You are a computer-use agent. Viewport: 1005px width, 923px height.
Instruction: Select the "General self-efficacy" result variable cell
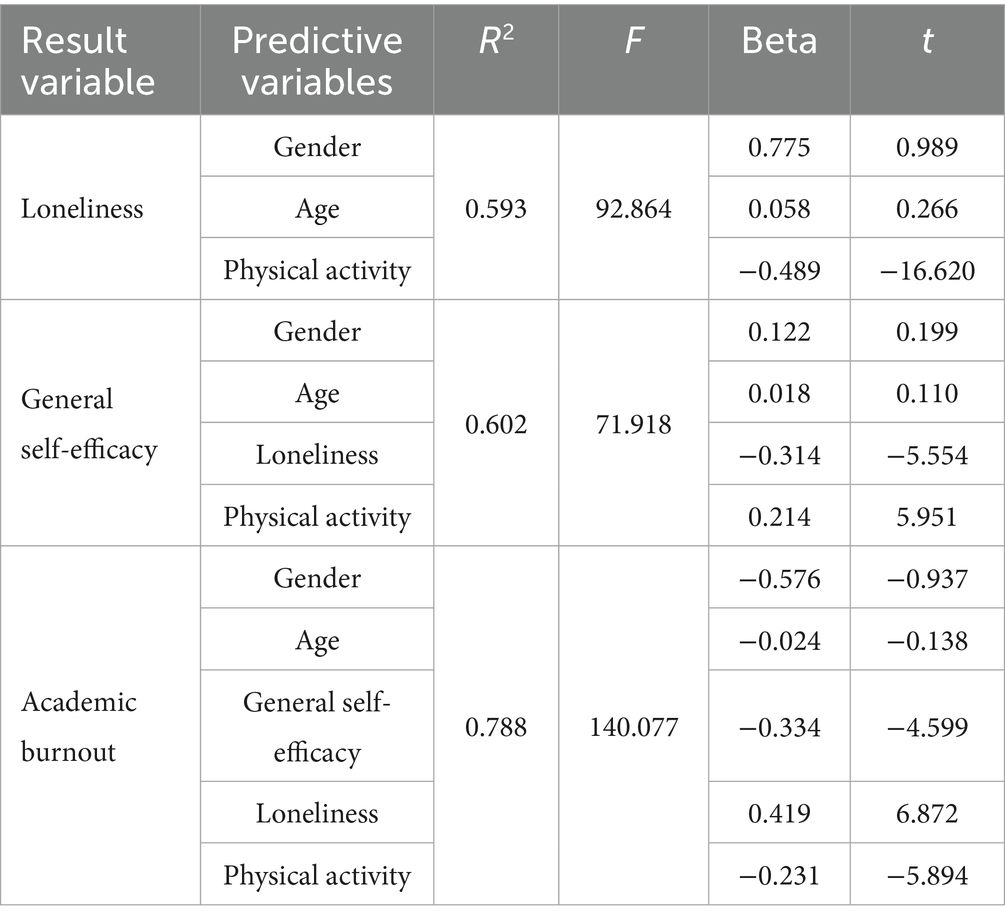click(x=89, y=424)
